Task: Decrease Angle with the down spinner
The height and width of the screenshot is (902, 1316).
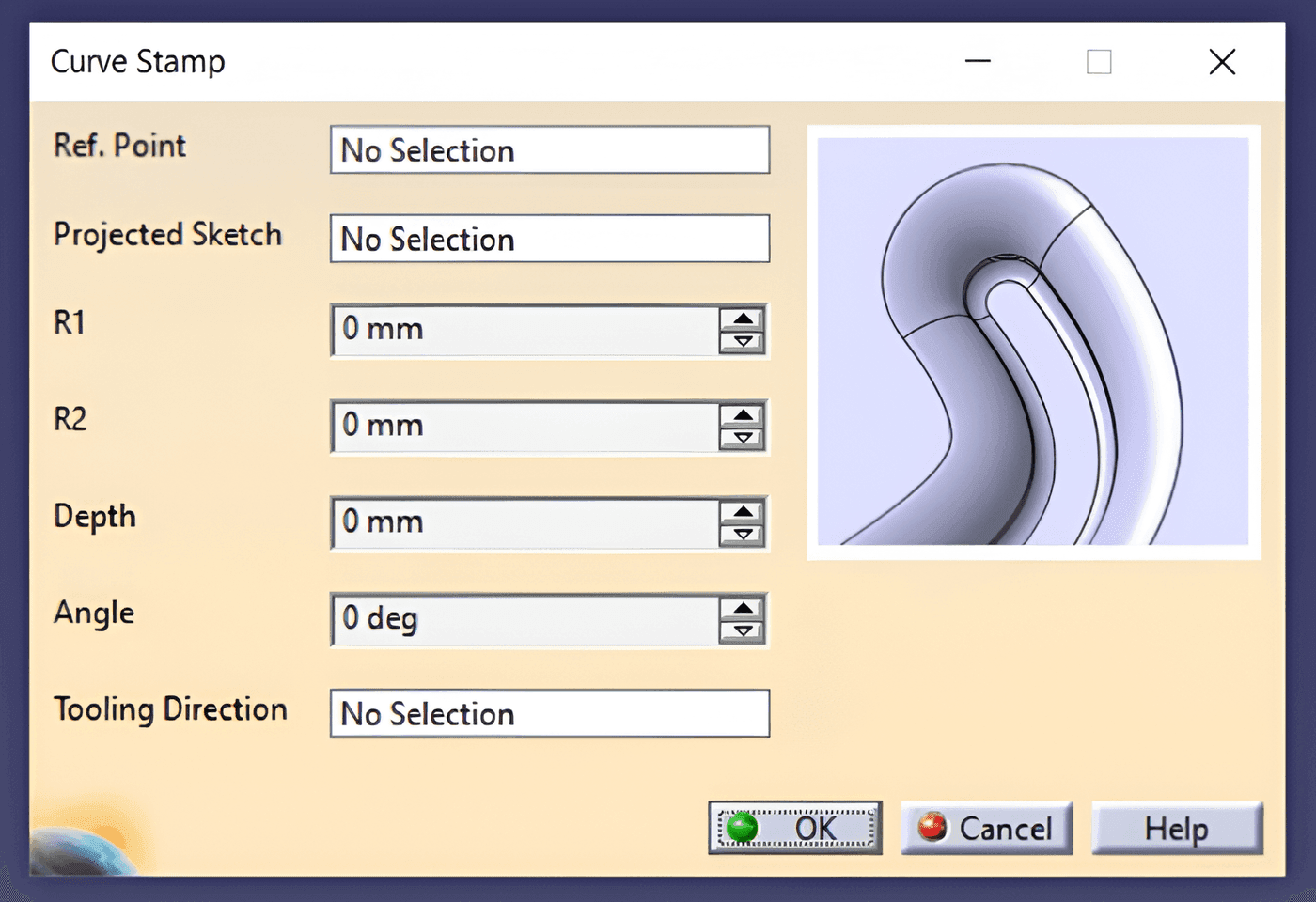Action: pos(743,631)
